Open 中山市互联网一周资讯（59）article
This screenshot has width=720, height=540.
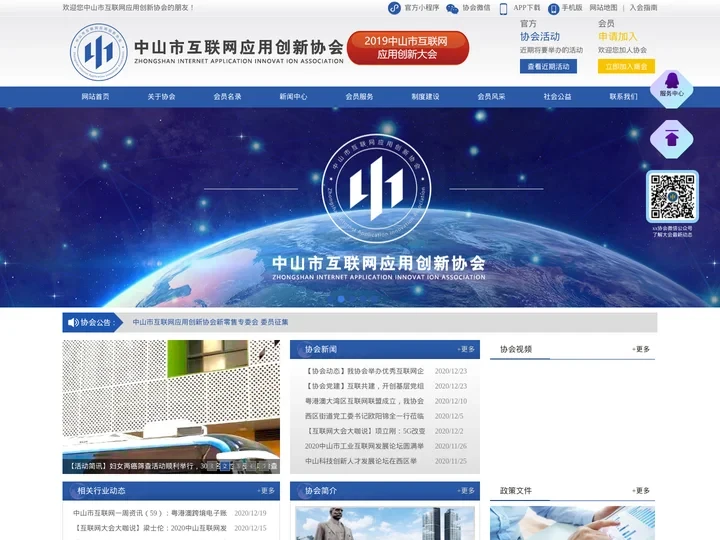(150, 513)
